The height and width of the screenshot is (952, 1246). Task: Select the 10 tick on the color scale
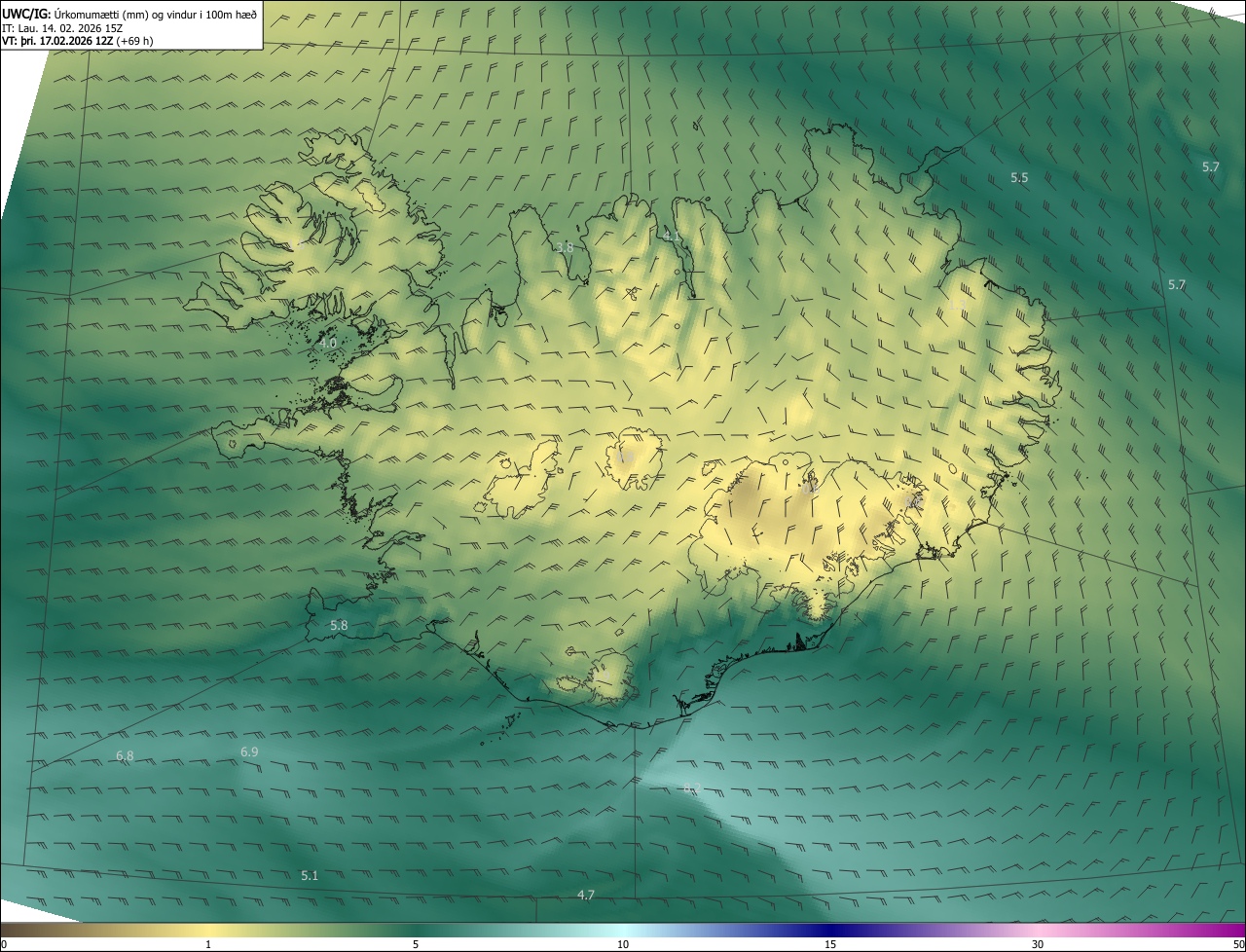tap(623, 944)
